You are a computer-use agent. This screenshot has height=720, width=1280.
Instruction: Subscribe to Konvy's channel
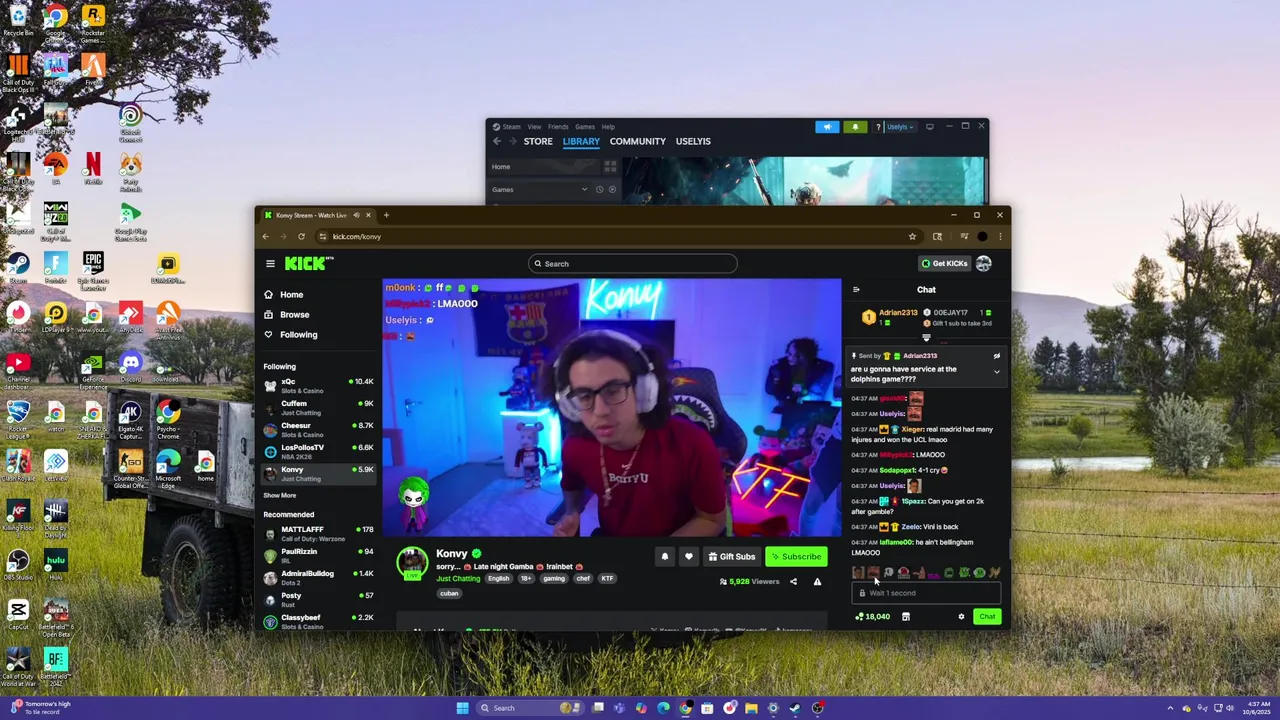point(796,557)
